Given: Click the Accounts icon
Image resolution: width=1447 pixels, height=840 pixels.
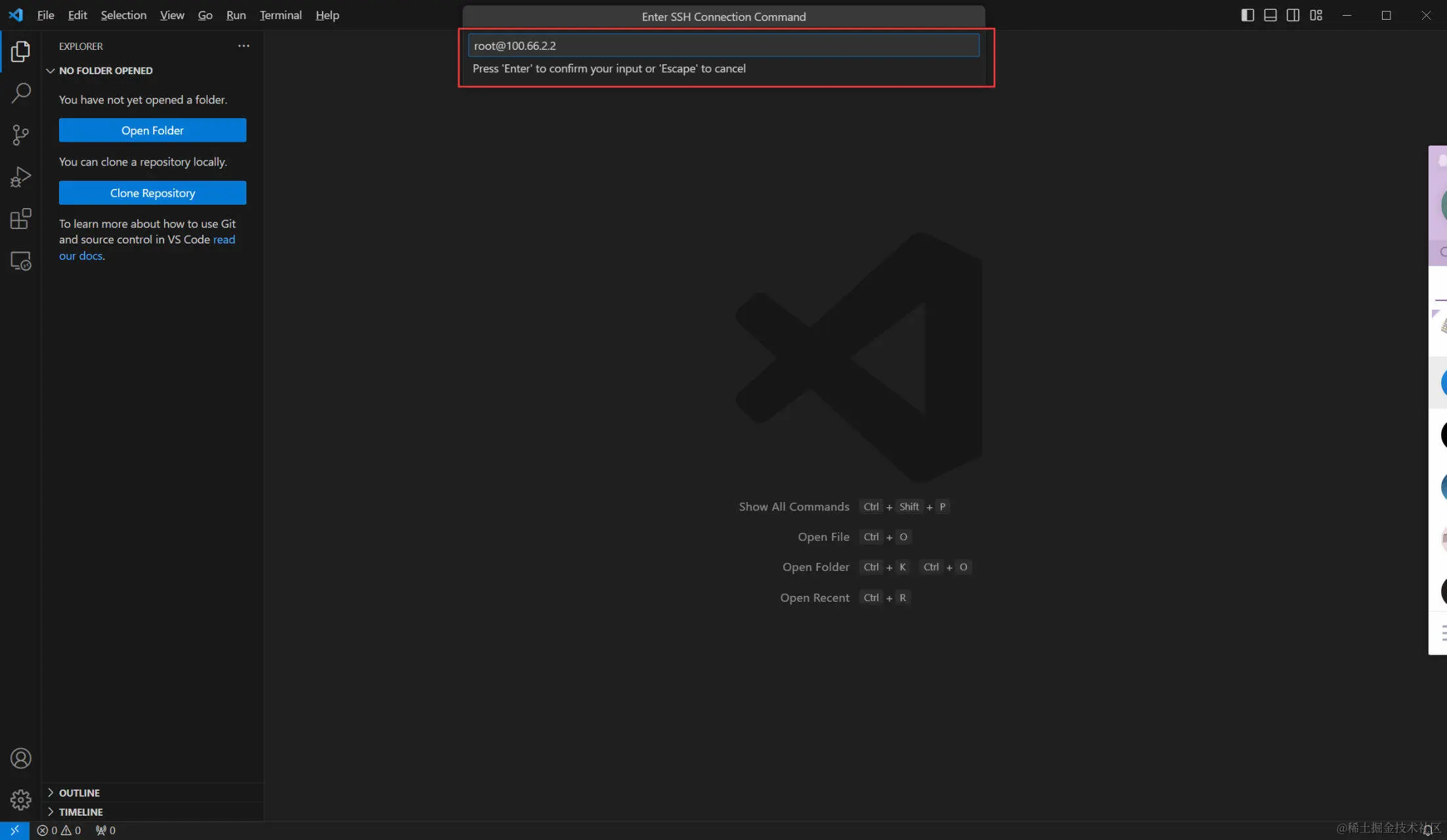Looking at the screenshot, I should (20, 758).
